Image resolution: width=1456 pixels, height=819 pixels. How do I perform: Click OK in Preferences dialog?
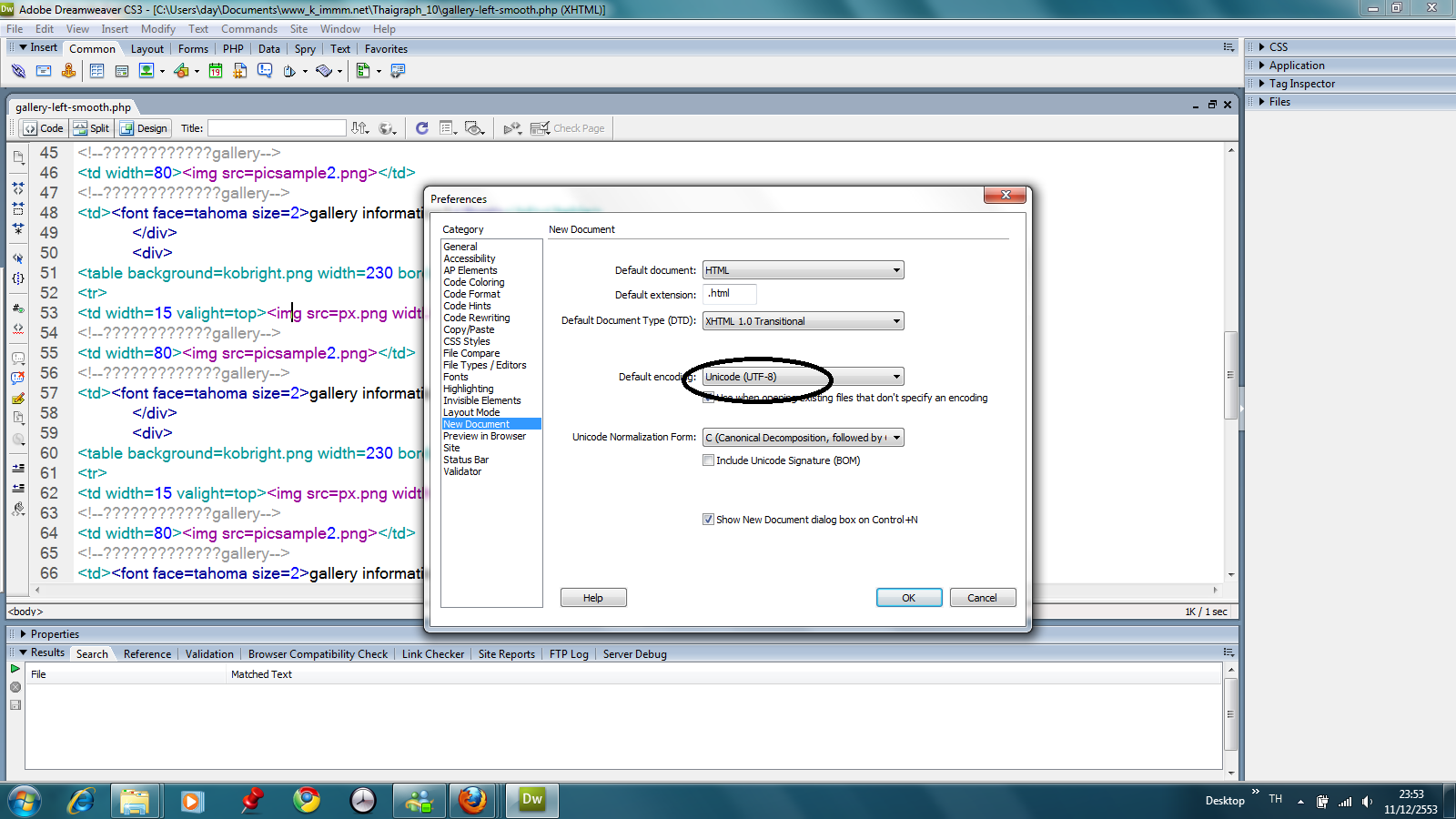[908, 598]
